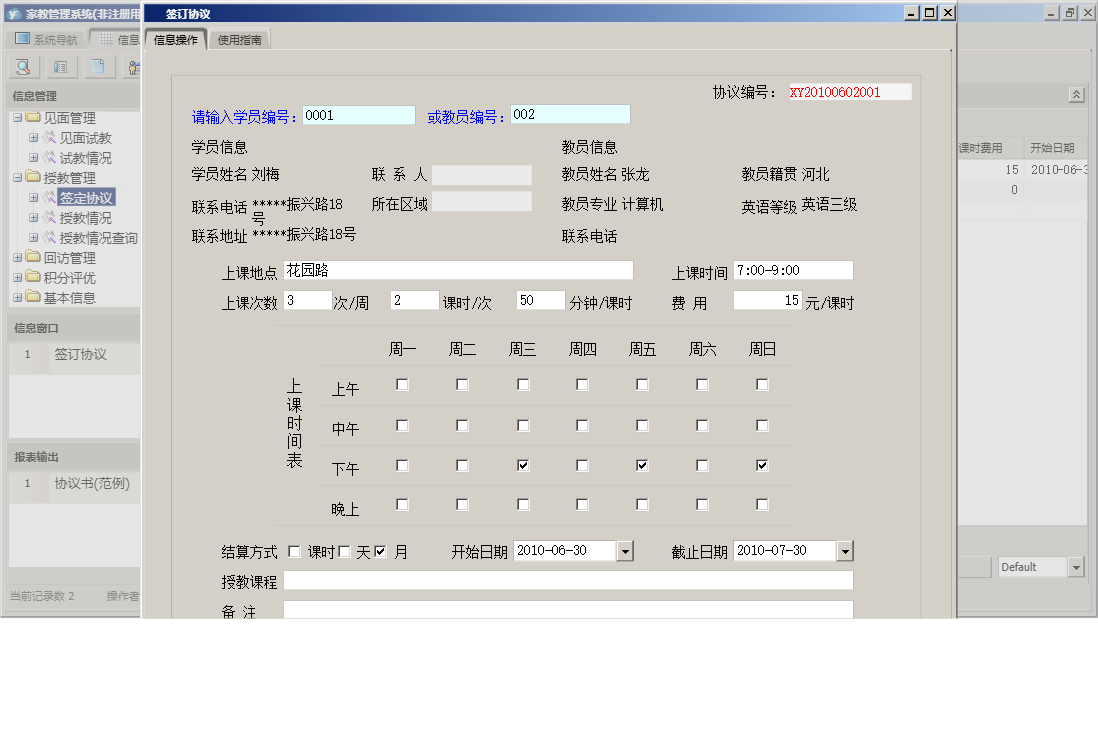Check Wednesday afternoon class time slot

tap(522, 464)
